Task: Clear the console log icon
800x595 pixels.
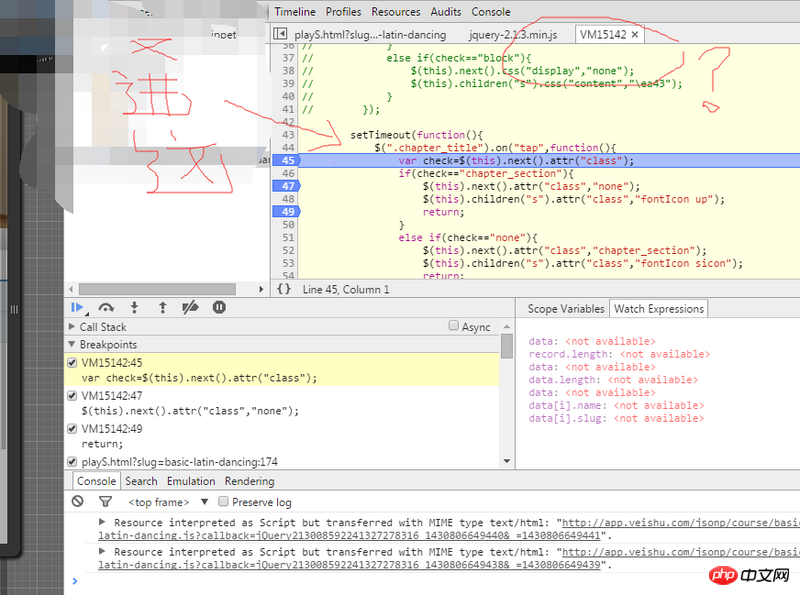Action: tap(77, 502)
